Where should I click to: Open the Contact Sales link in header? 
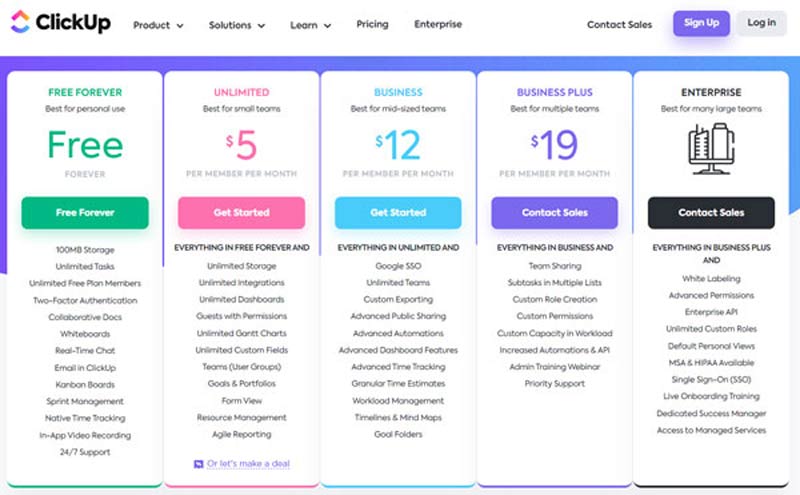619,24
